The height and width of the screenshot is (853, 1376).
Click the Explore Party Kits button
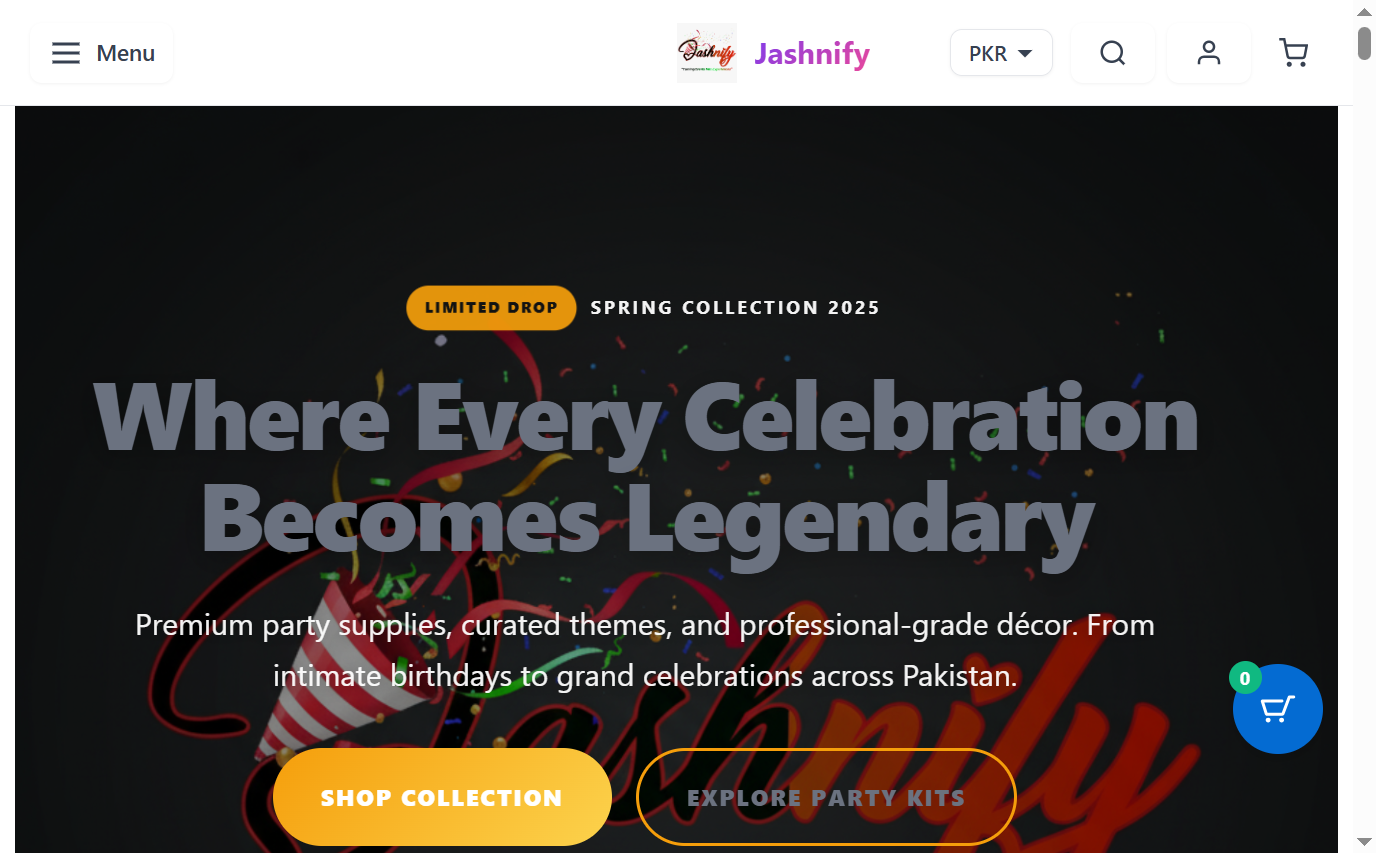[x=826, y=797]
